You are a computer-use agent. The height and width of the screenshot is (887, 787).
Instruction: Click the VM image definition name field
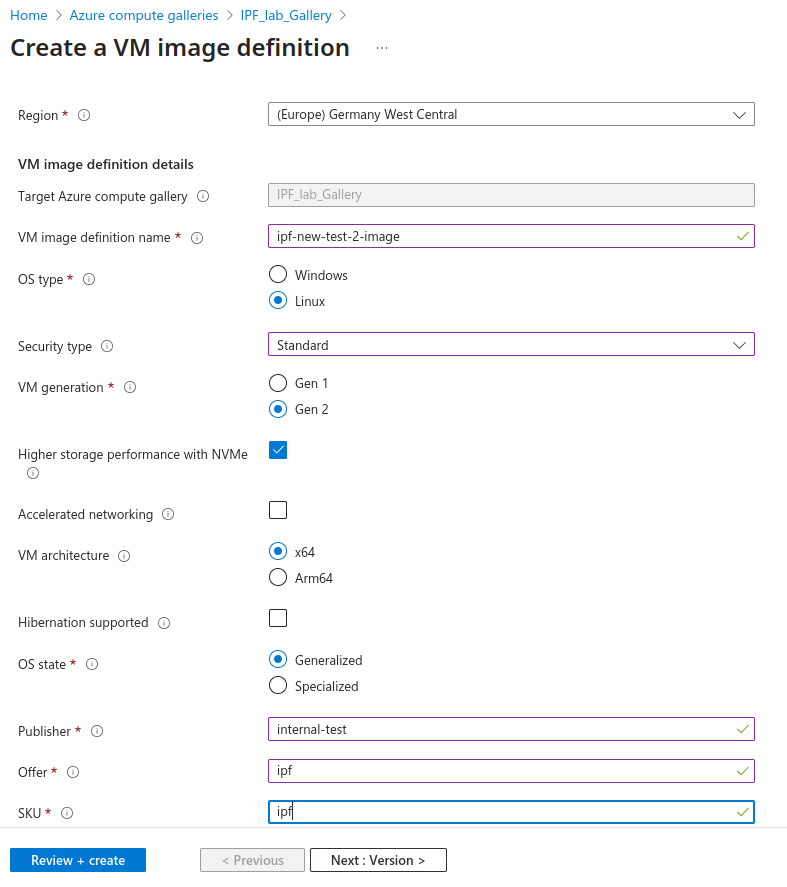tap(500, 236)
